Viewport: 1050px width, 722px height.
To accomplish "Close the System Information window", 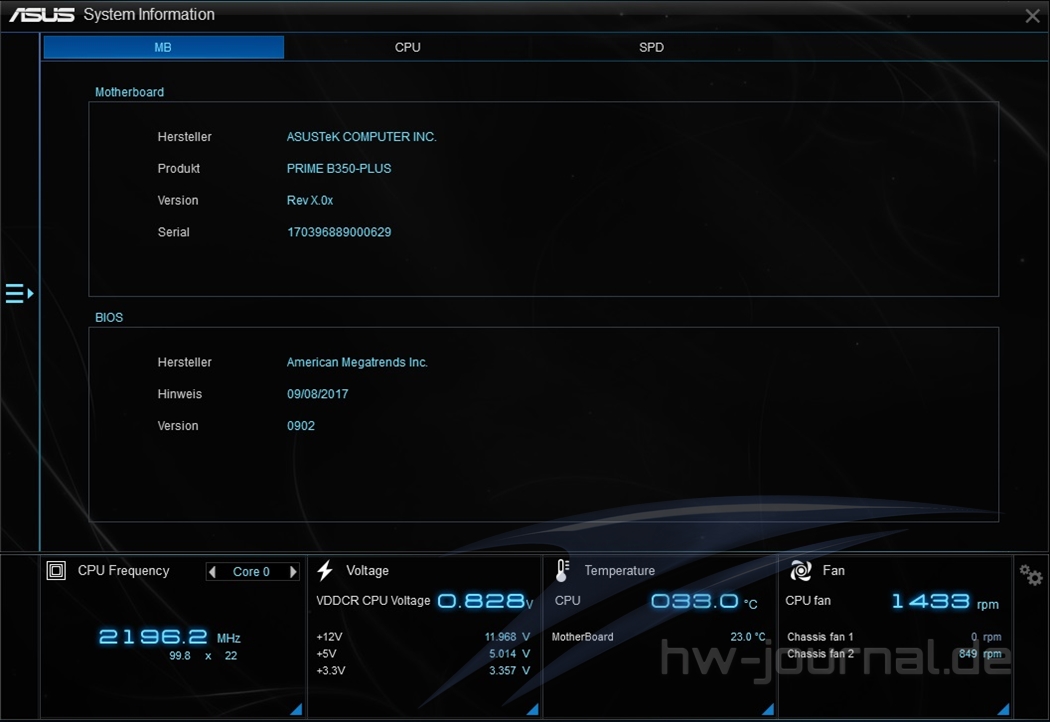I will click(1032, 16).
